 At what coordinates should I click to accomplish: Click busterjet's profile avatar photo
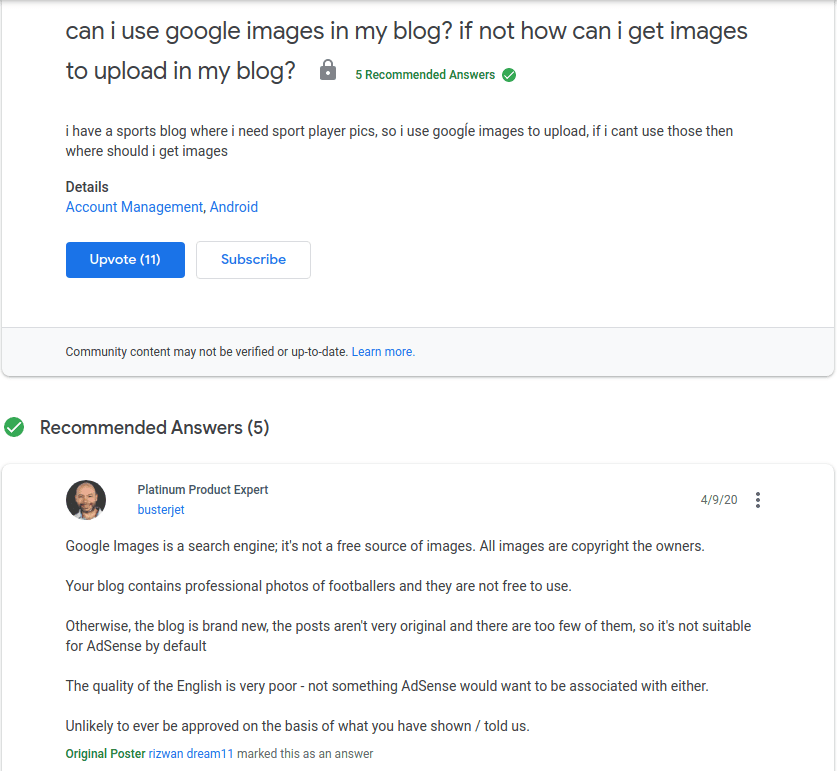(x=86, y=500)
